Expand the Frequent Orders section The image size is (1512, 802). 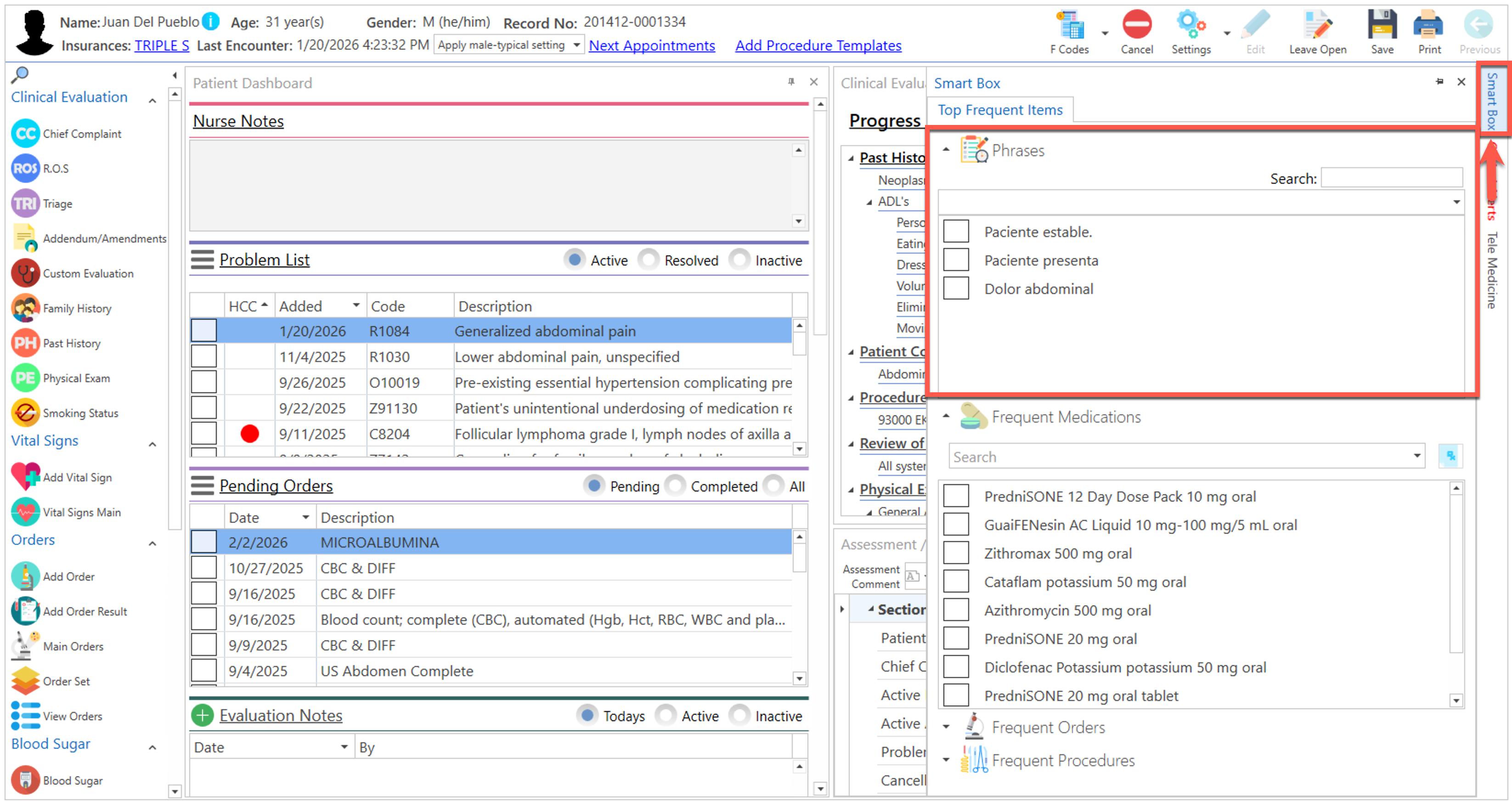tap(946, 727)
